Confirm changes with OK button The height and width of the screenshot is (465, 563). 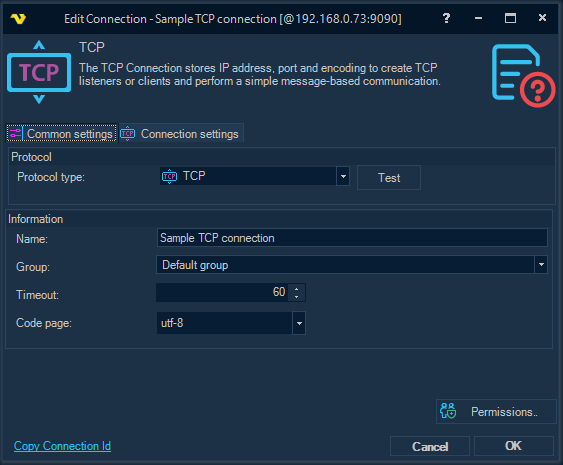click(514, 446)
